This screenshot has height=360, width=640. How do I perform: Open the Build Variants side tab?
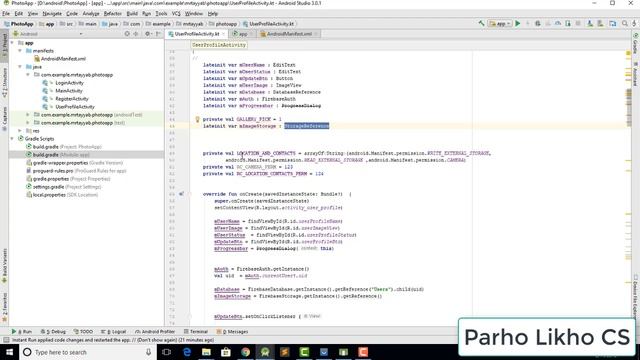point(4,265)
